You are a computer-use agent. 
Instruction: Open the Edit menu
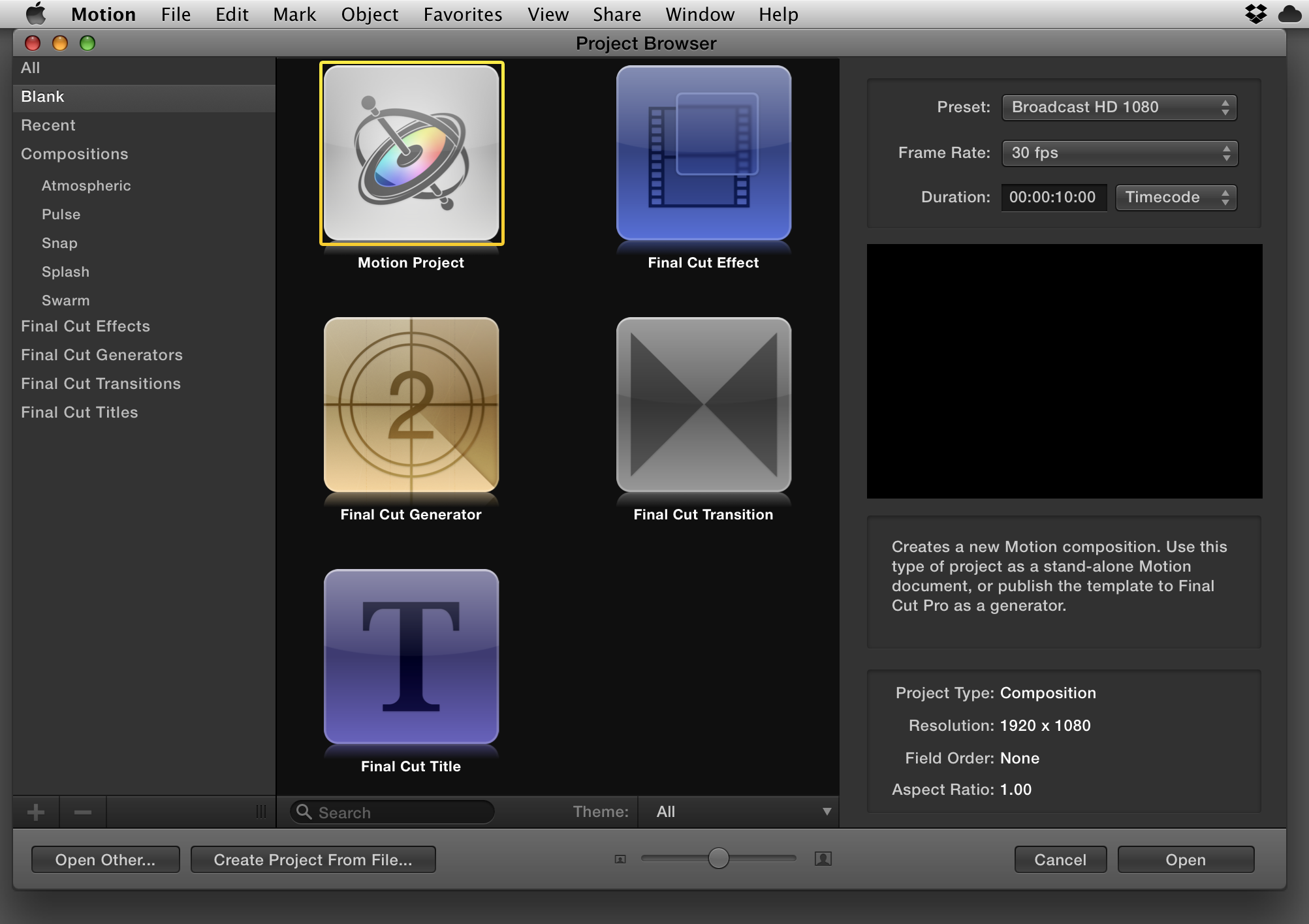pos(232,14)
